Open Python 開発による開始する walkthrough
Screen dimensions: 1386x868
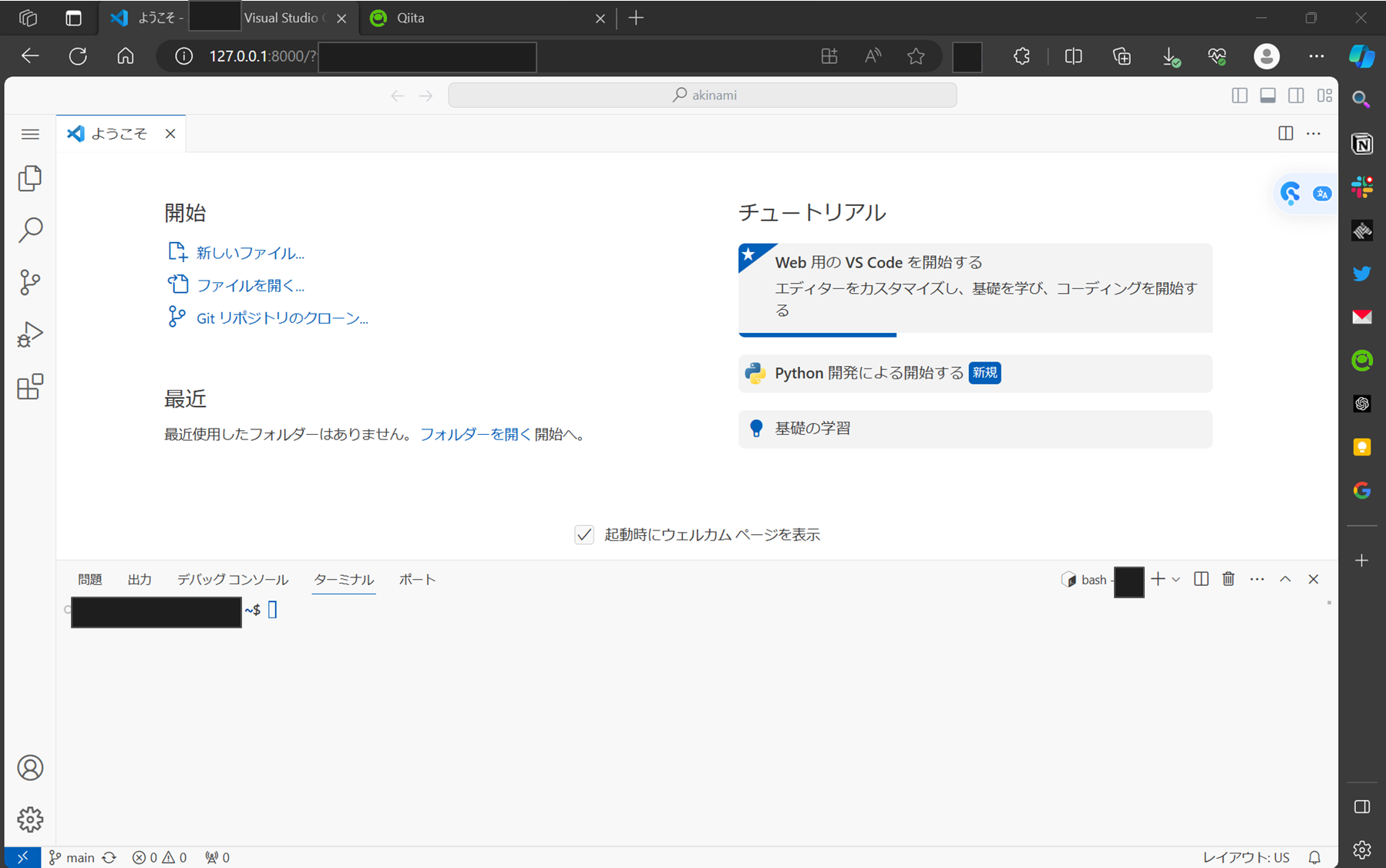(x=975, y=373)
